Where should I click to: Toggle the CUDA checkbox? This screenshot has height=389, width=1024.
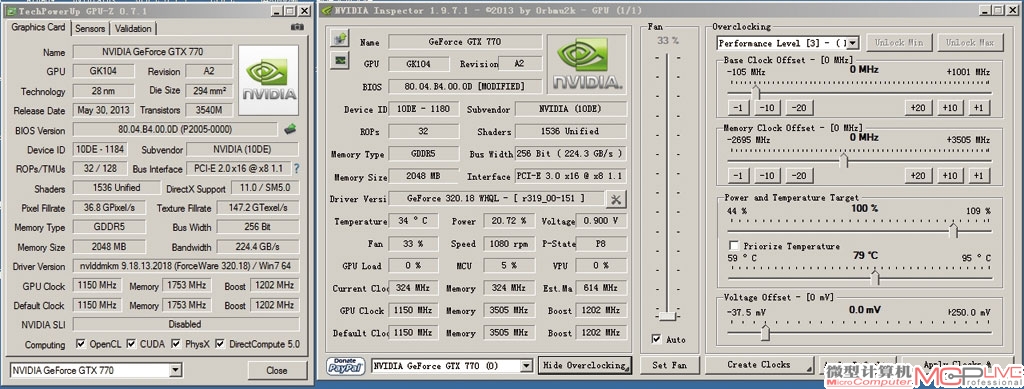(131, 343)
